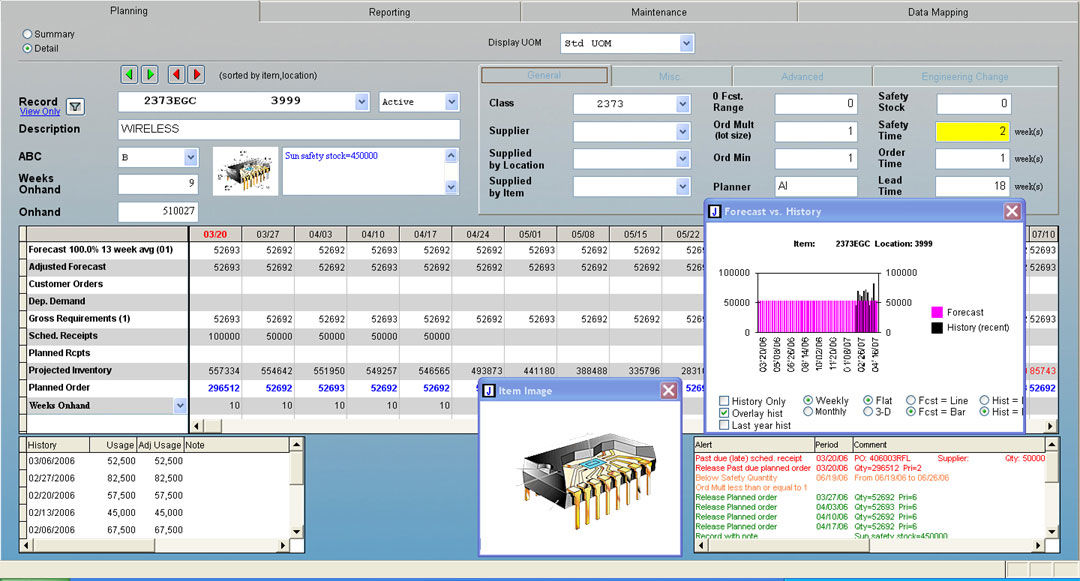Screen dimensions: 1080x581
Task: Open the Display UOM dropdown
Action: [686, 43]
